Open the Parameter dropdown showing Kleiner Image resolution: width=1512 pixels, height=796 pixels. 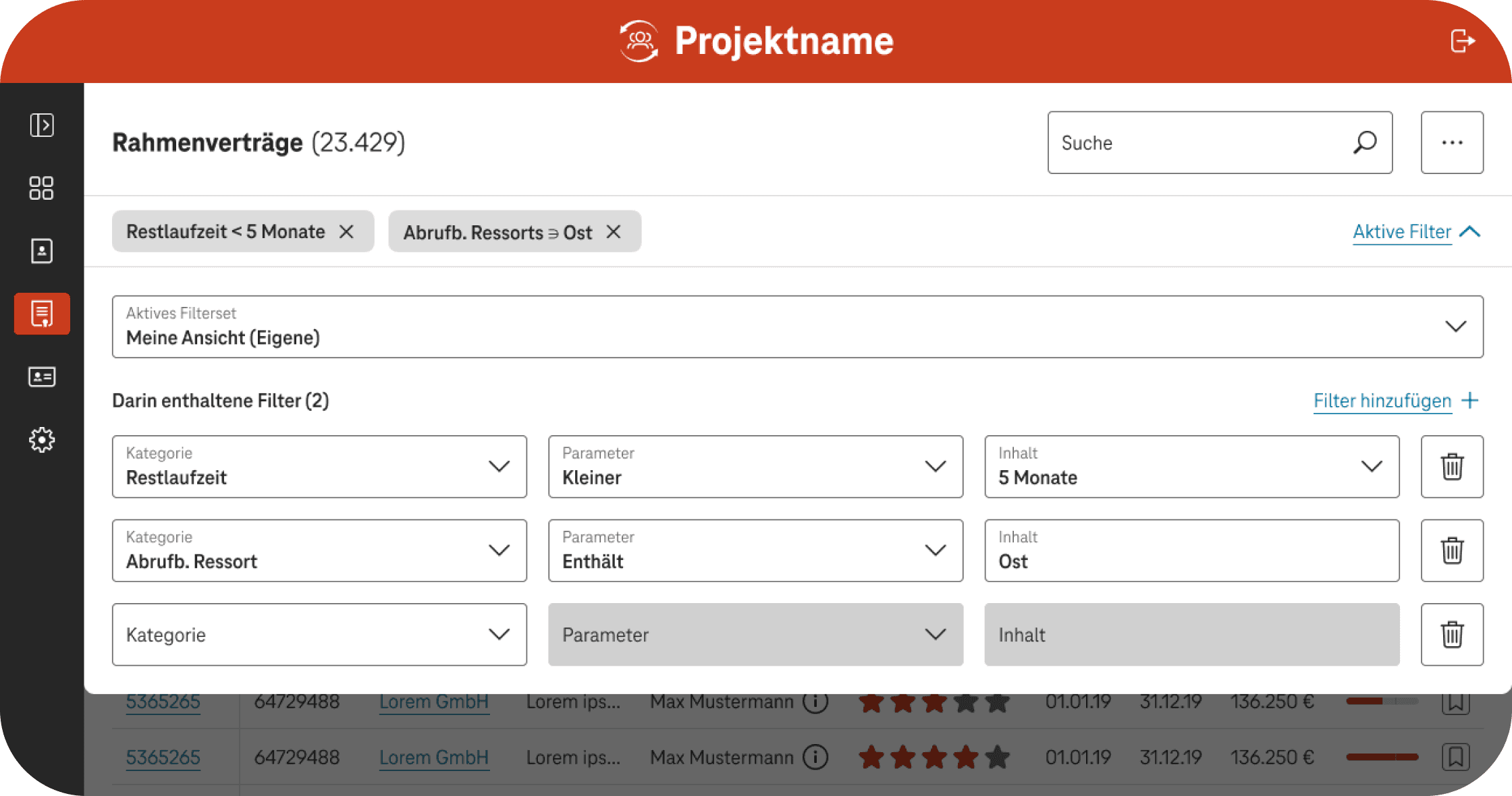click(755, 467)
